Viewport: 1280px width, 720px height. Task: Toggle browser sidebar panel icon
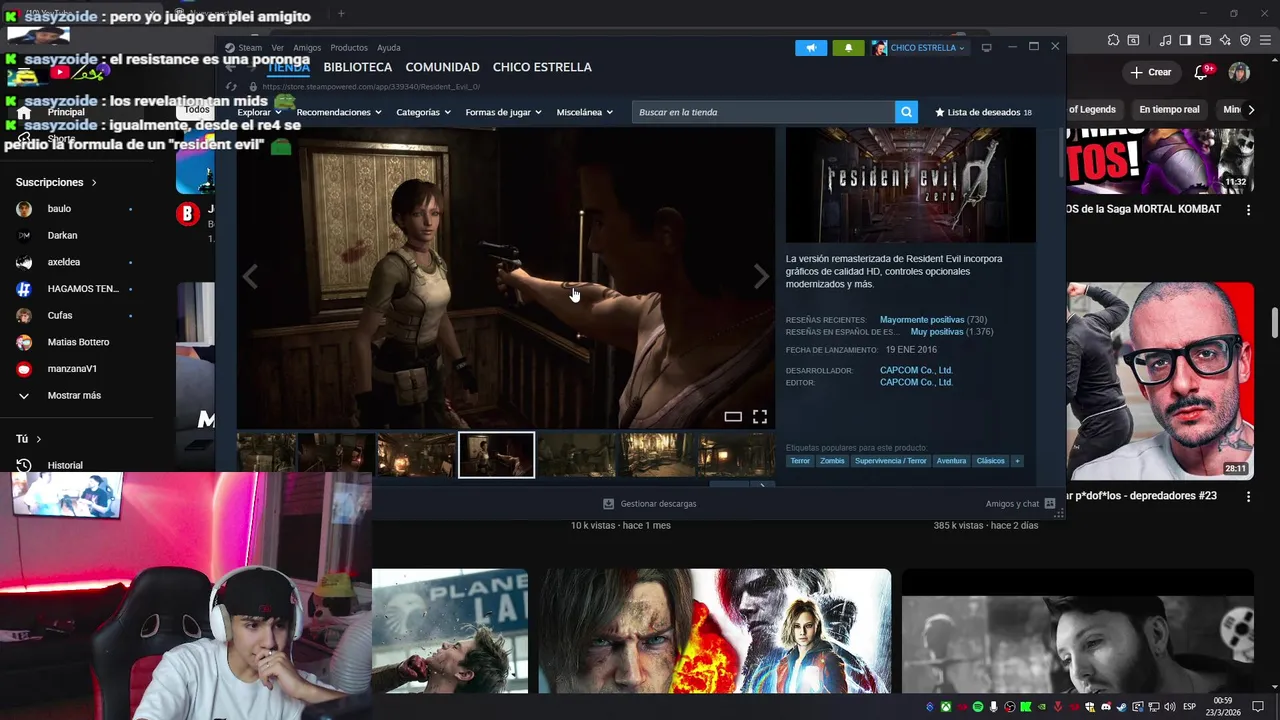(x=1185, y=40)
